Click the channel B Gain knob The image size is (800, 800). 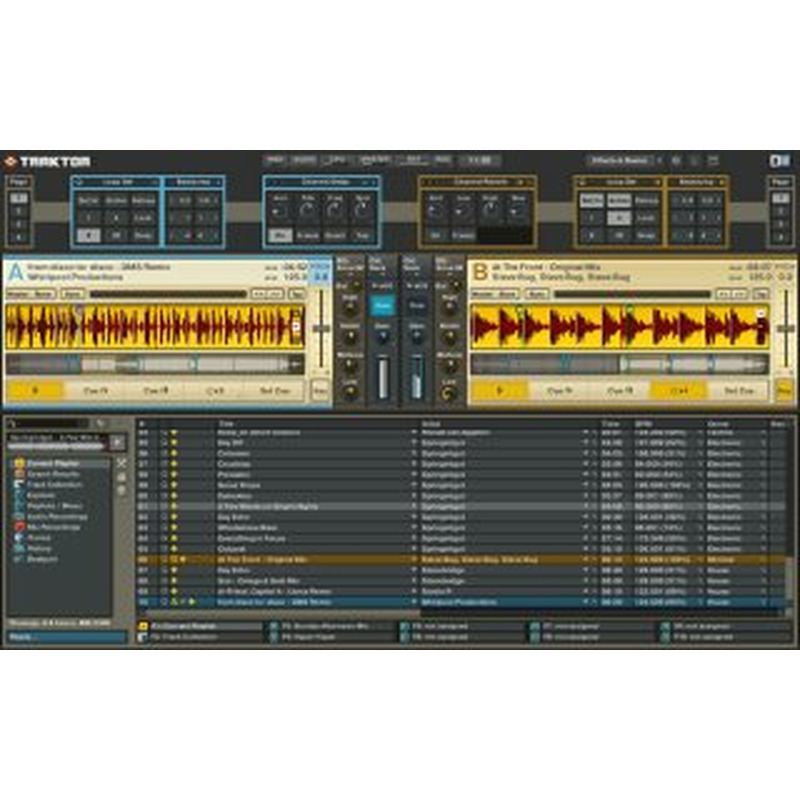point(417,336)
